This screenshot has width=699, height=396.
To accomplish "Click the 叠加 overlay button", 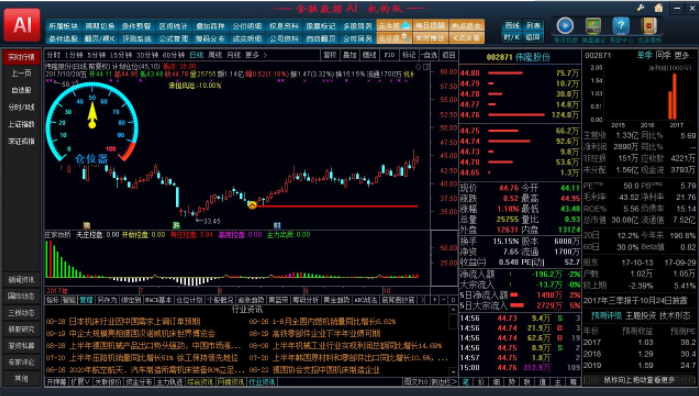I will point(350,55).
